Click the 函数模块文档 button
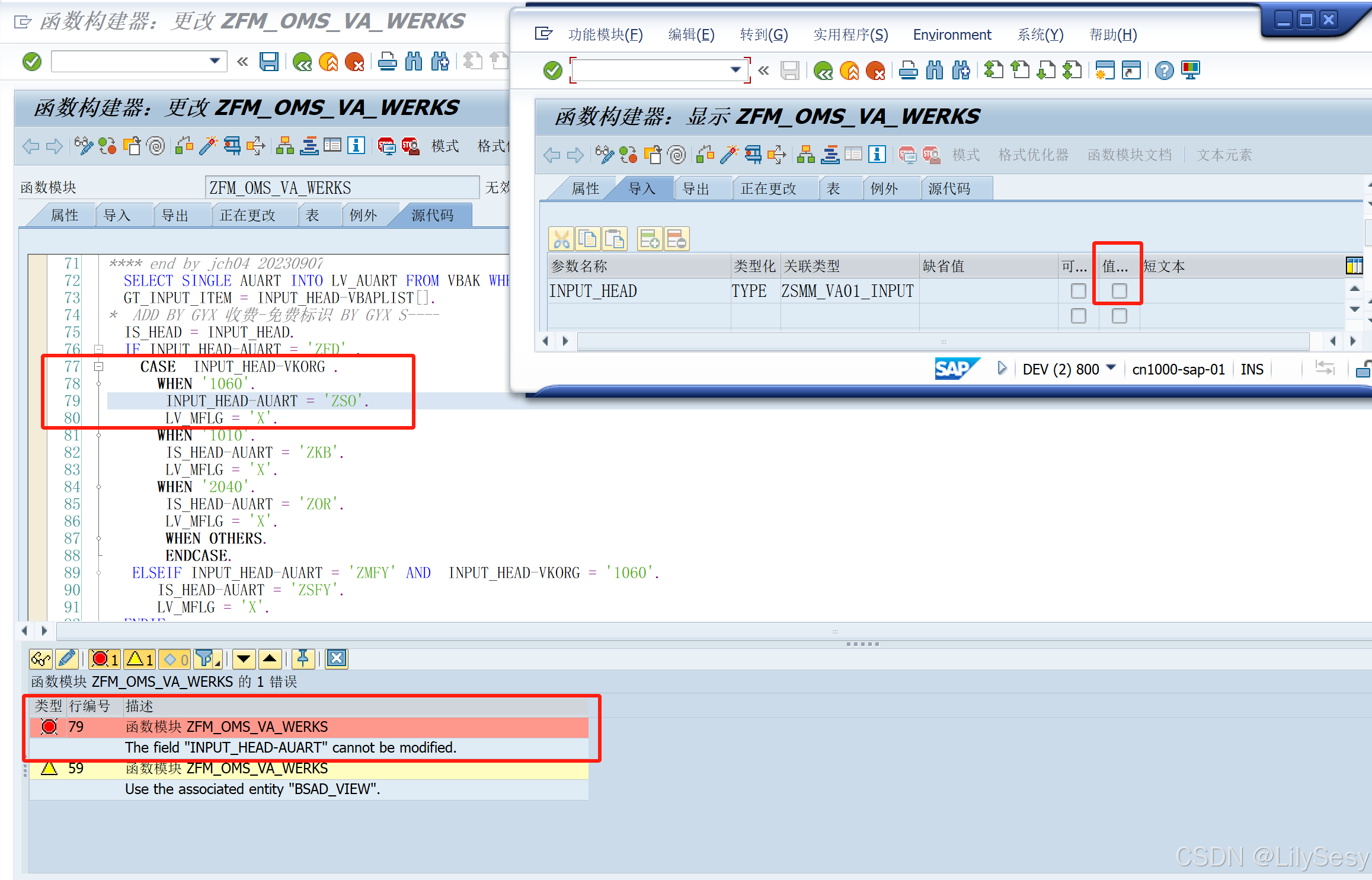The image size is (1372, 880). [1130, 155]
